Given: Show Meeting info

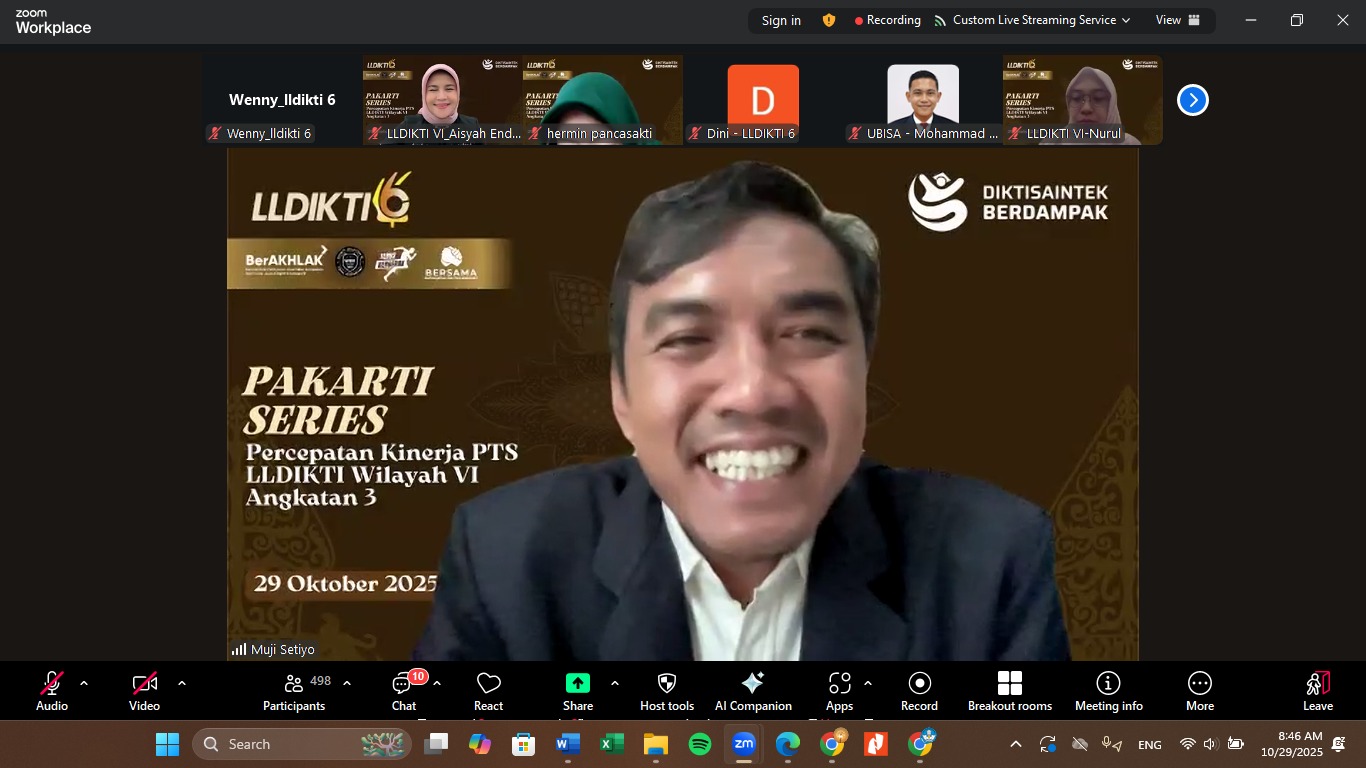Looking at the screenshot, I should (1108, 689).
